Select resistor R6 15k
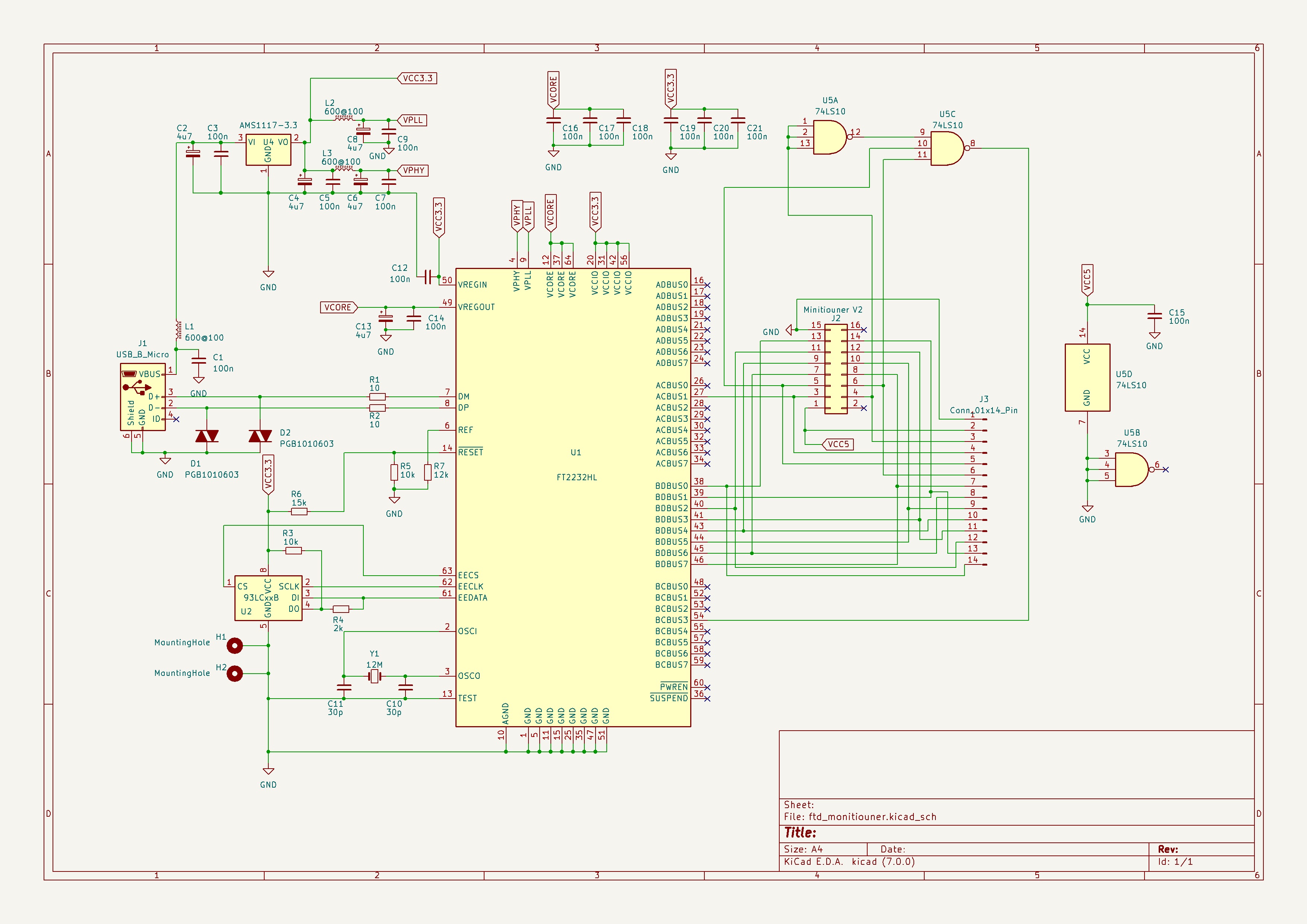 pyautogui.click(x=299, y=512)
